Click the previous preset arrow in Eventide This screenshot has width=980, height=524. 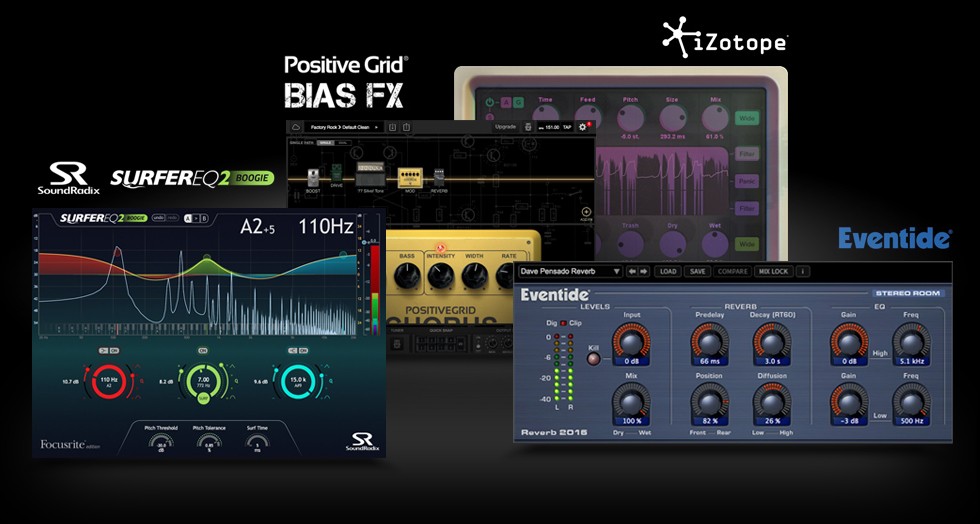coord(632,271)
